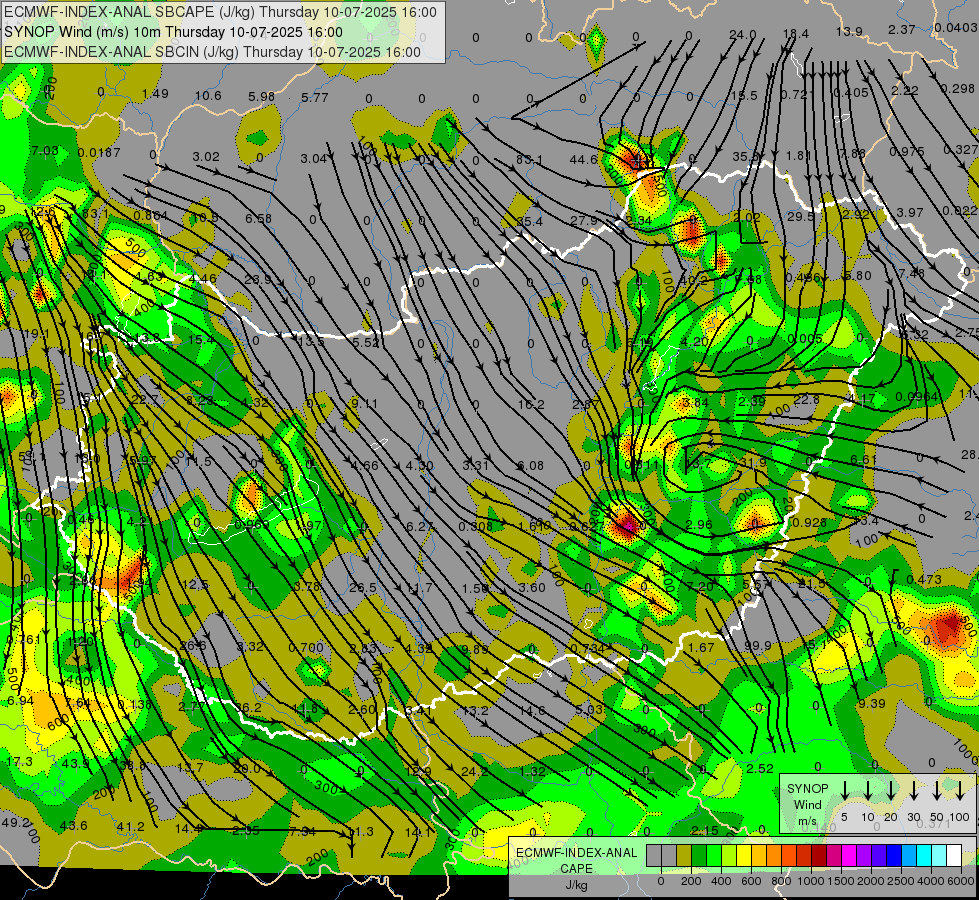Click the 22.8 value on the map
The width and height of the screenshot is (979, 900).
pyautogui.click(x=807, y=399)
